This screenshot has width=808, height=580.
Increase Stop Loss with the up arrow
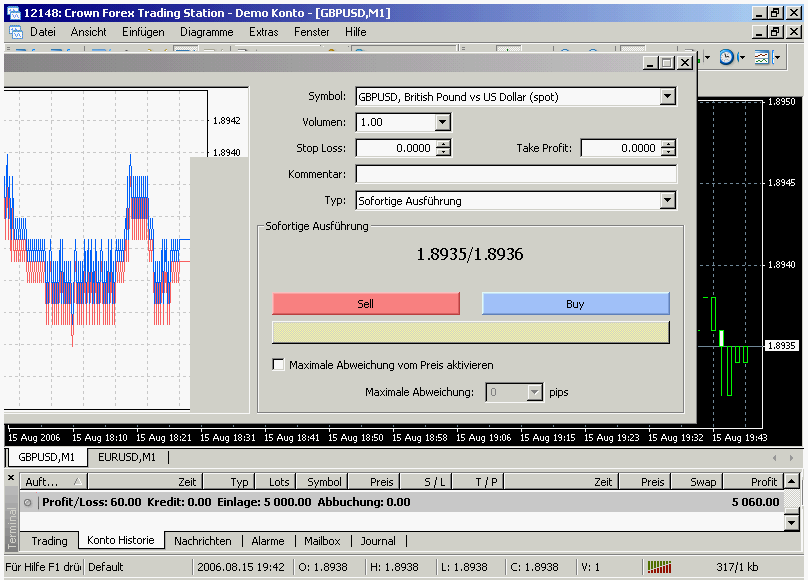pos(443,143)
